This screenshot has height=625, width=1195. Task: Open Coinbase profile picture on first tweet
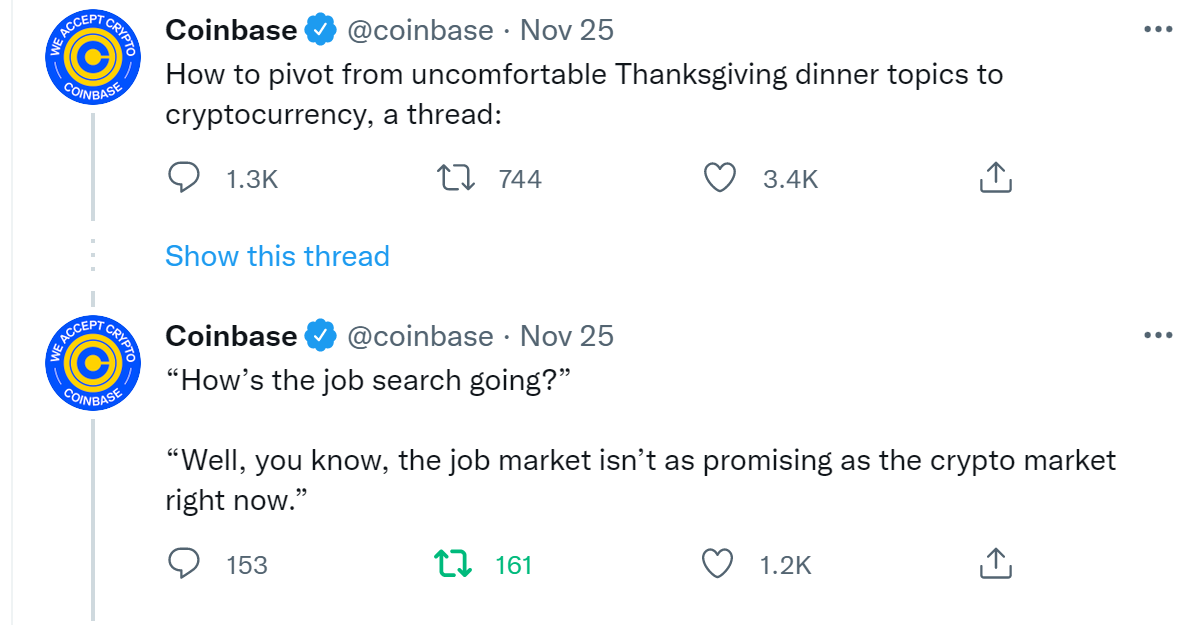93,57
